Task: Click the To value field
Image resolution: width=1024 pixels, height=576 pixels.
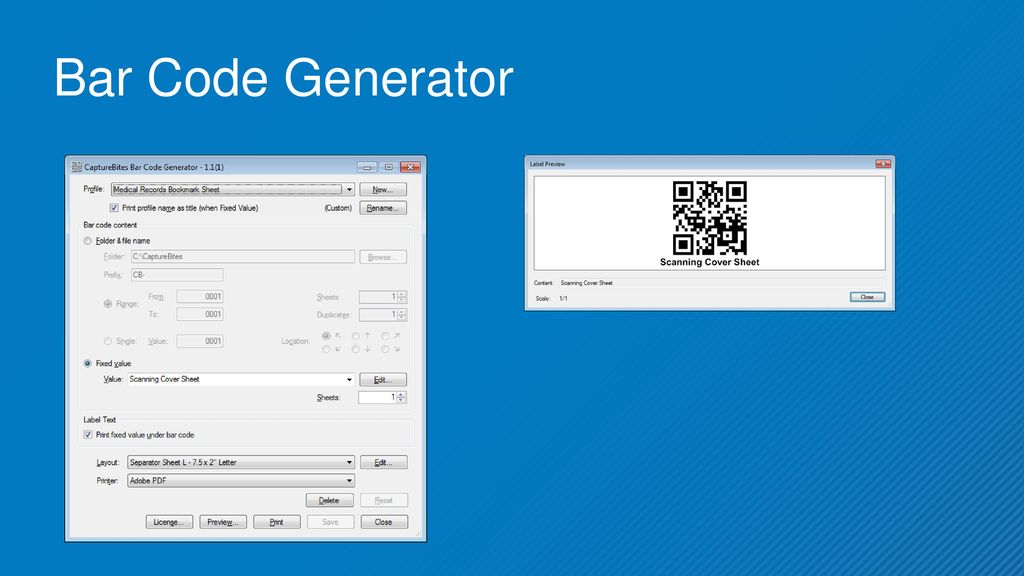Action: pos(200,314)
